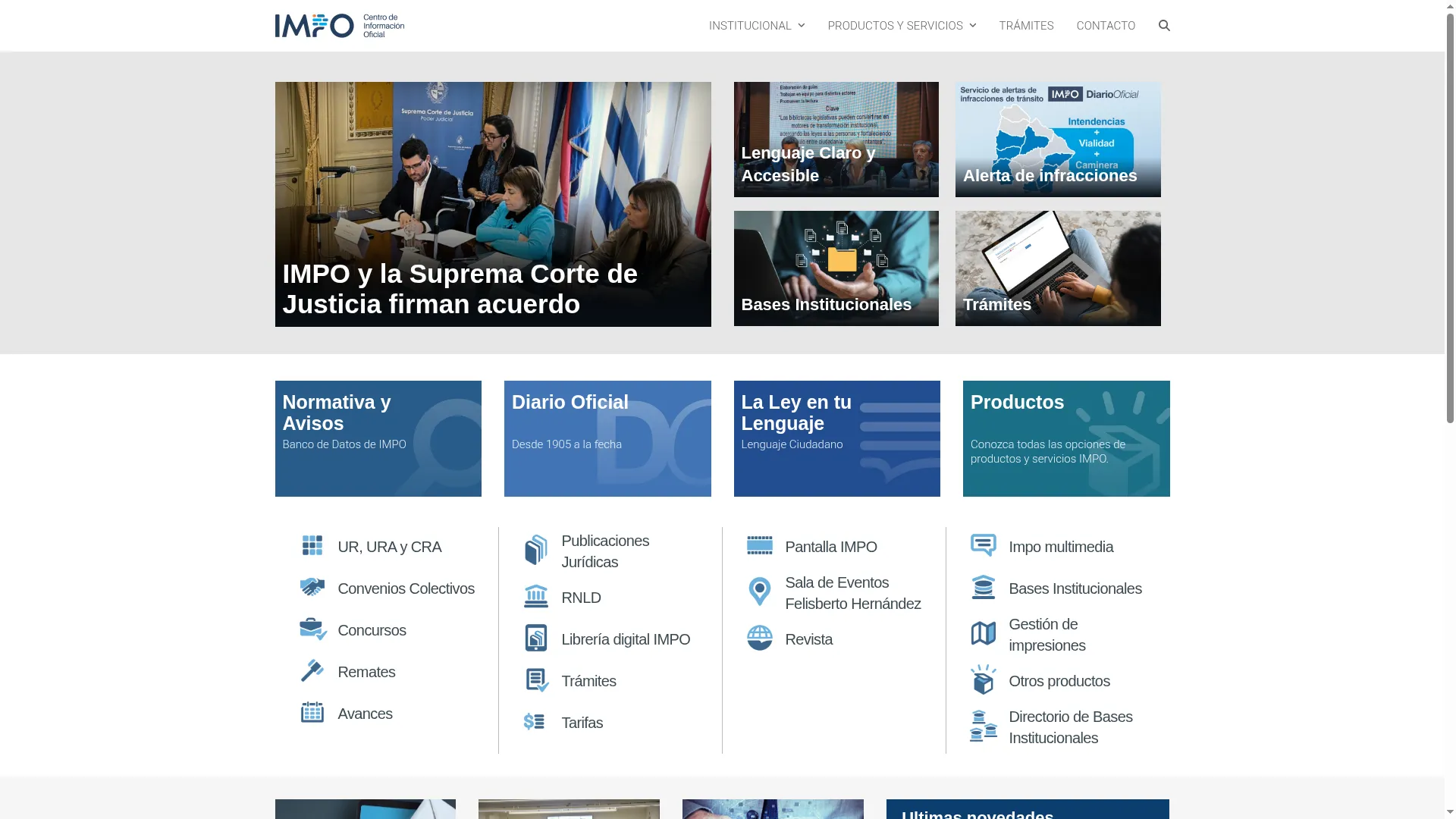This screenshot has height=819, width=1456.
Task: Click the Convenios Colectivos link
Action: (406, 588)
